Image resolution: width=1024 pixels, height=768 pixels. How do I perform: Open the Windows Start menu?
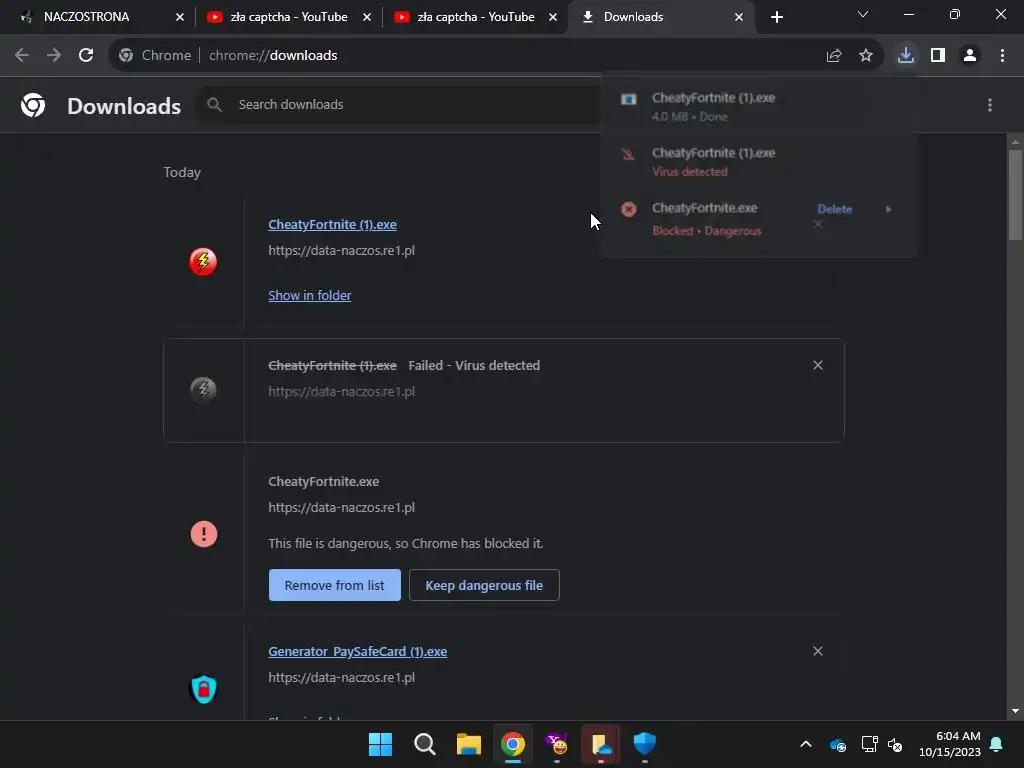click(380, 744)
